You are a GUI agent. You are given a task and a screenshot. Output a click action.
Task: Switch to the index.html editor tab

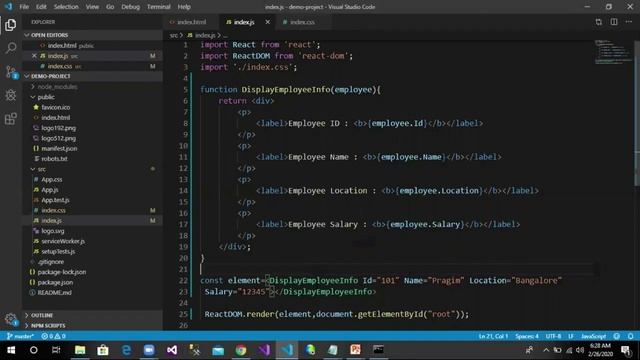coord(191,22)
